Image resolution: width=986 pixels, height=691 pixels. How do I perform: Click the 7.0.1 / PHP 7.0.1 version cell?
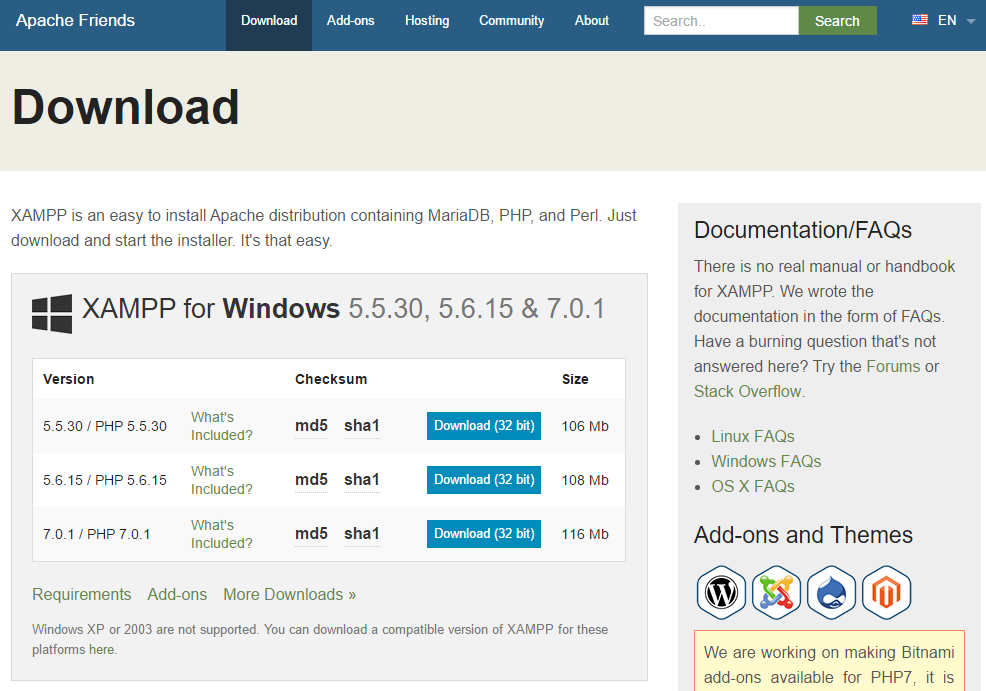pos(97,534)
